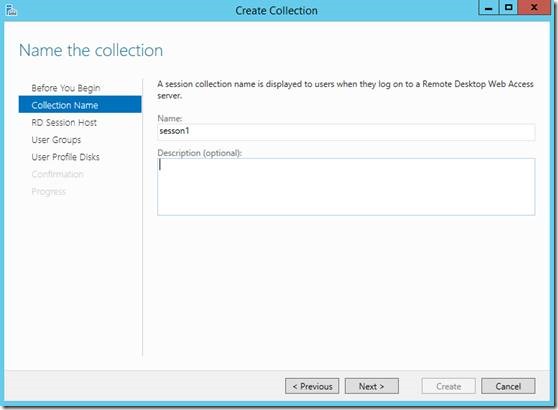Image resolution: width=558 pixels, height=410 pixels.
Task: Click the Name: label
Action: [170, 118]
